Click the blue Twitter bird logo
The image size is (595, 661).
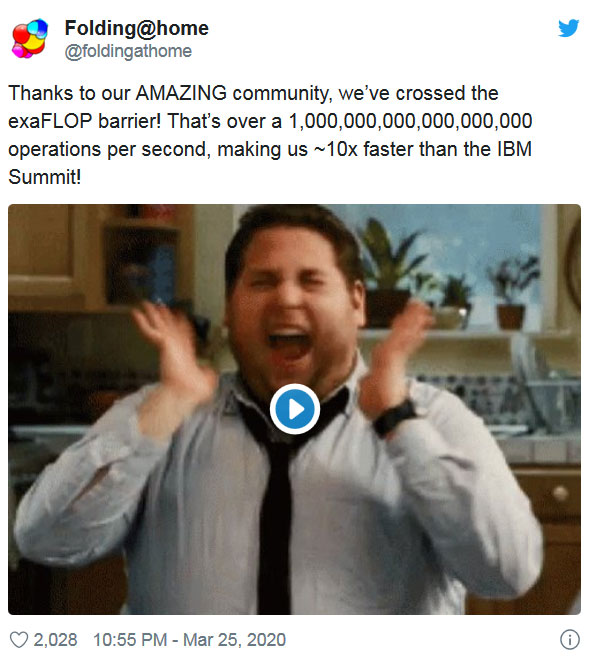568,28
